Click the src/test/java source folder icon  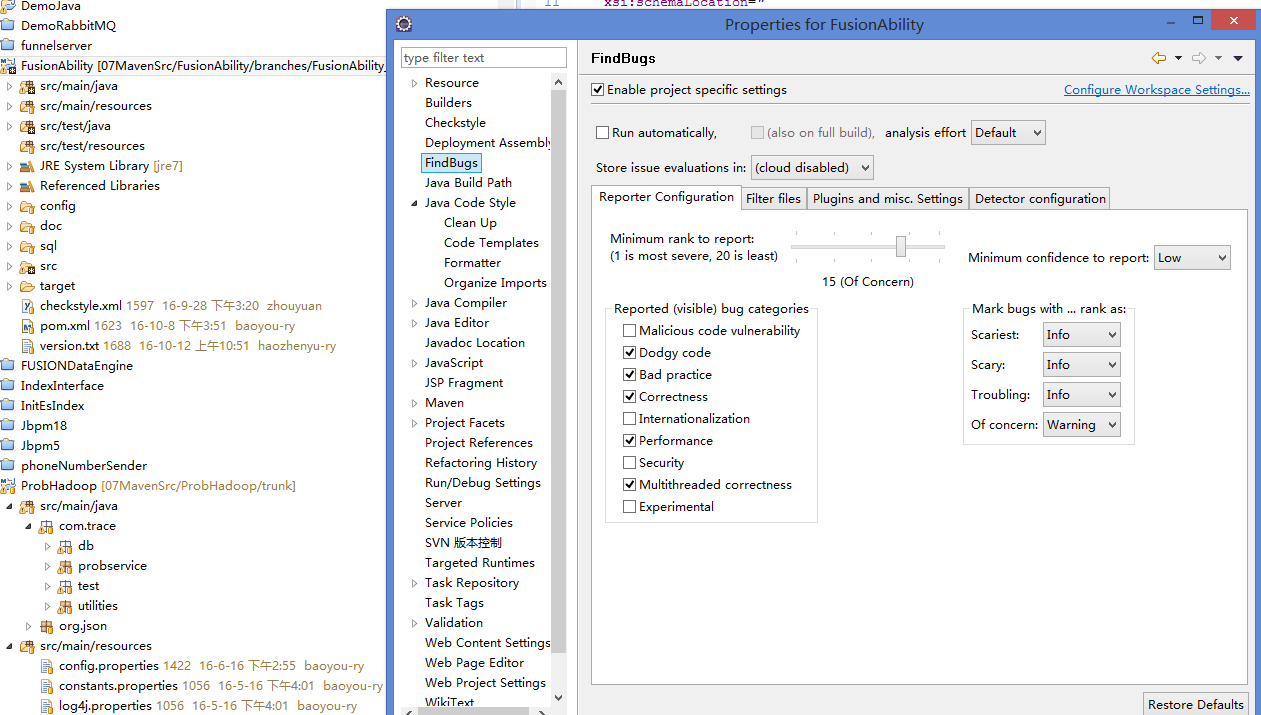coord(27,126)
